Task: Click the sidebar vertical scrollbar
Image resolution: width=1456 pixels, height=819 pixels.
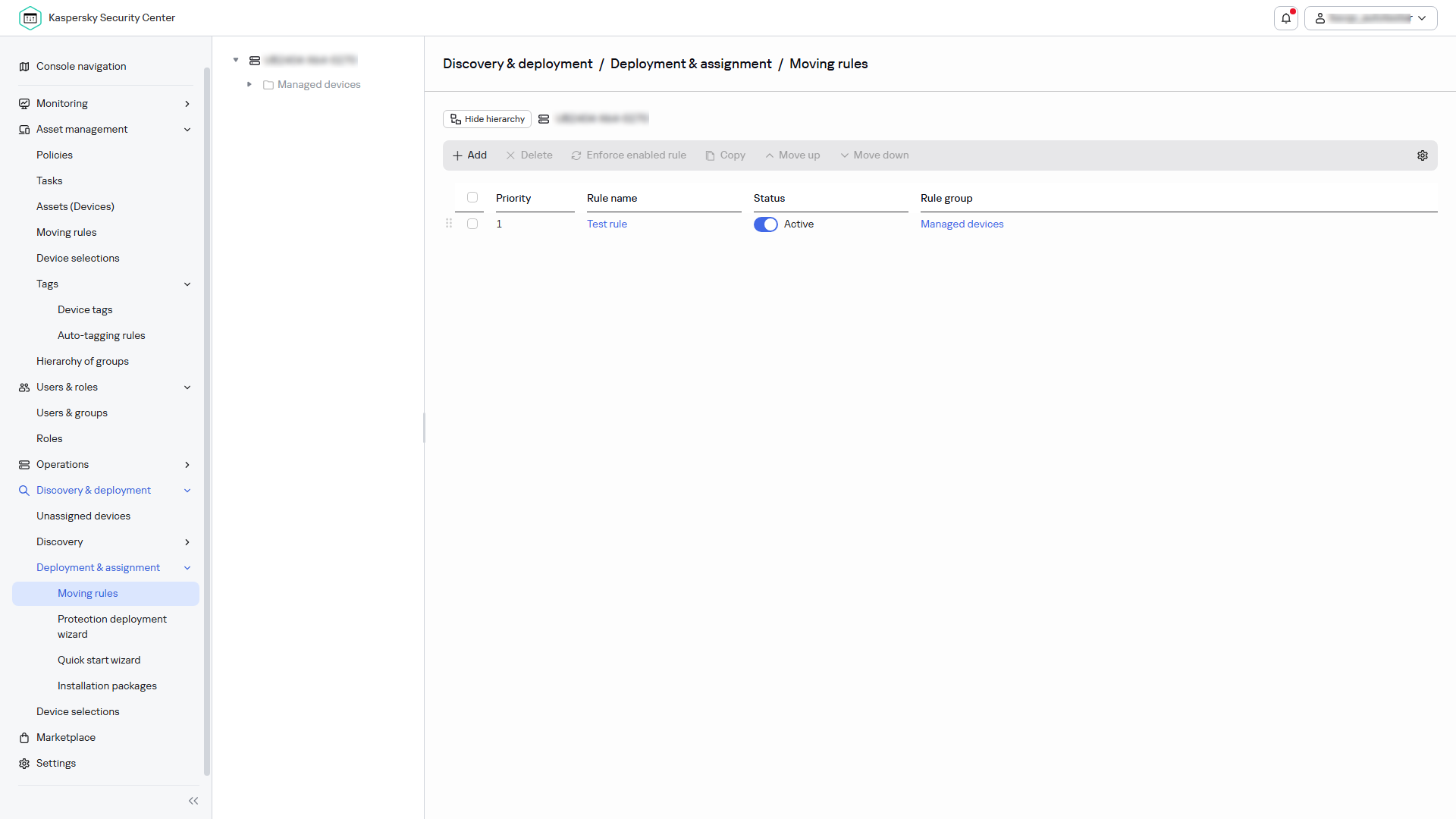Action: [207, 422]
